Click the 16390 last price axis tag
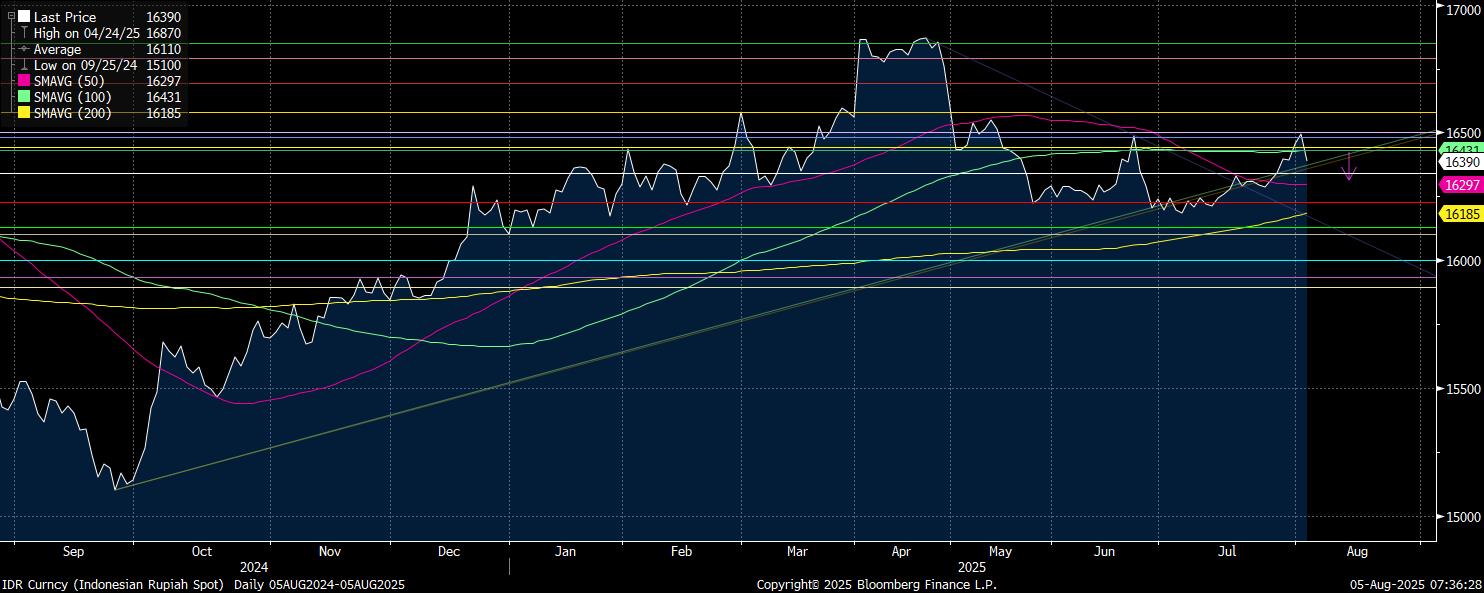1484x593 pixels. [1460, 162]
